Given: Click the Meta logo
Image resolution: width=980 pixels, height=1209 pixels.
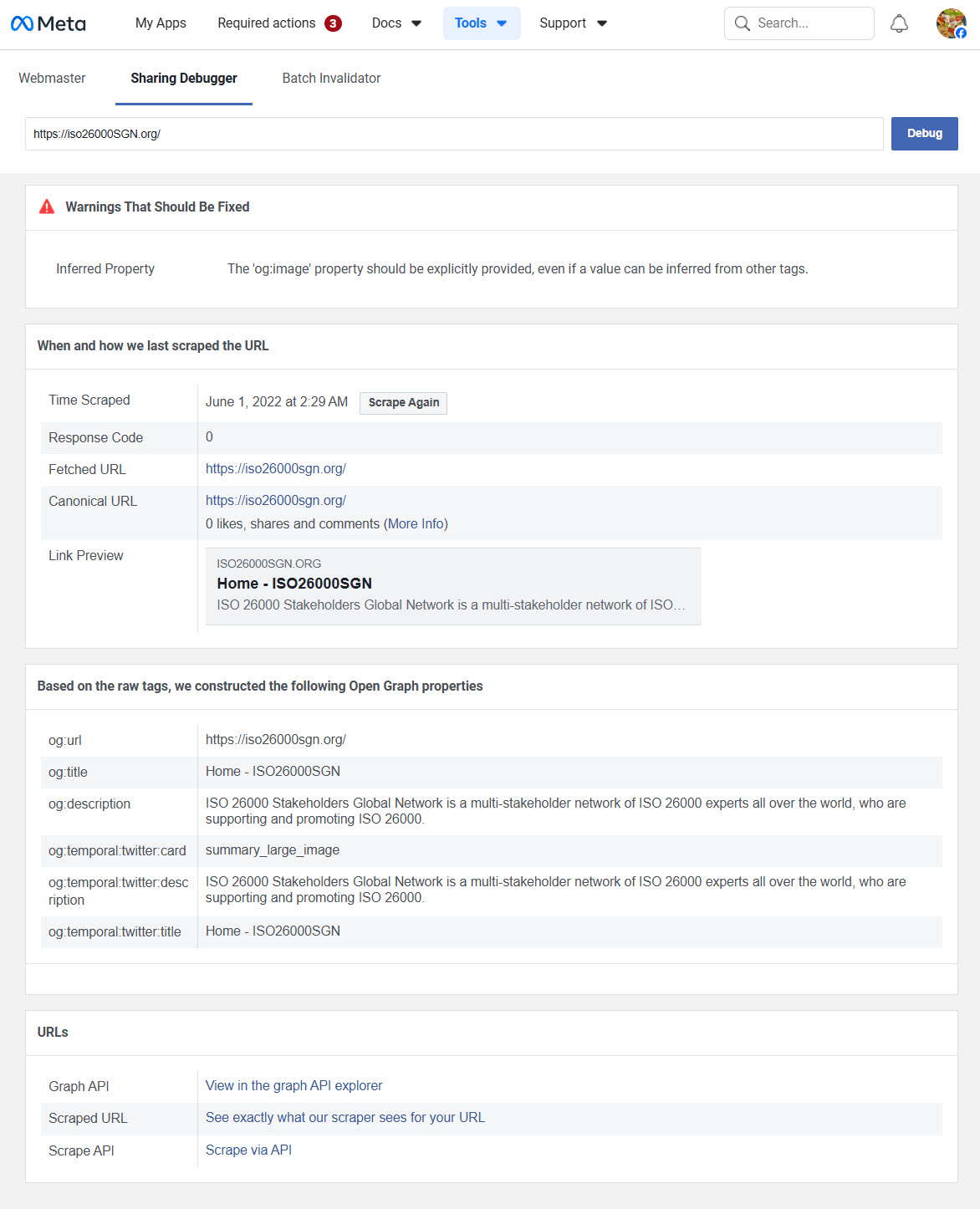Looking at the screenshot, I should click(48, 23).
